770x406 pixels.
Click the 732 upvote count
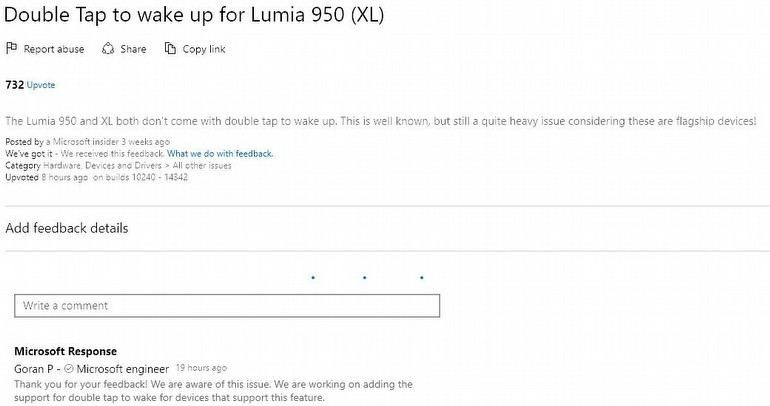14,86
